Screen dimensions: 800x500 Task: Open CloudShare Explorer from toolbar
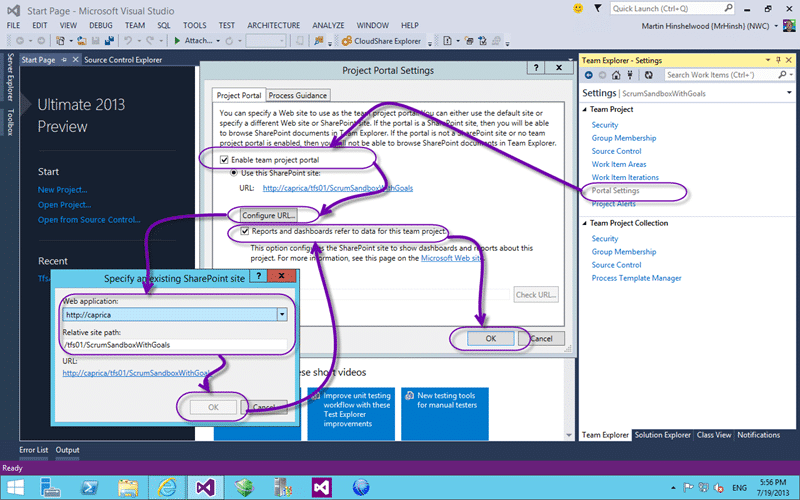382,41
